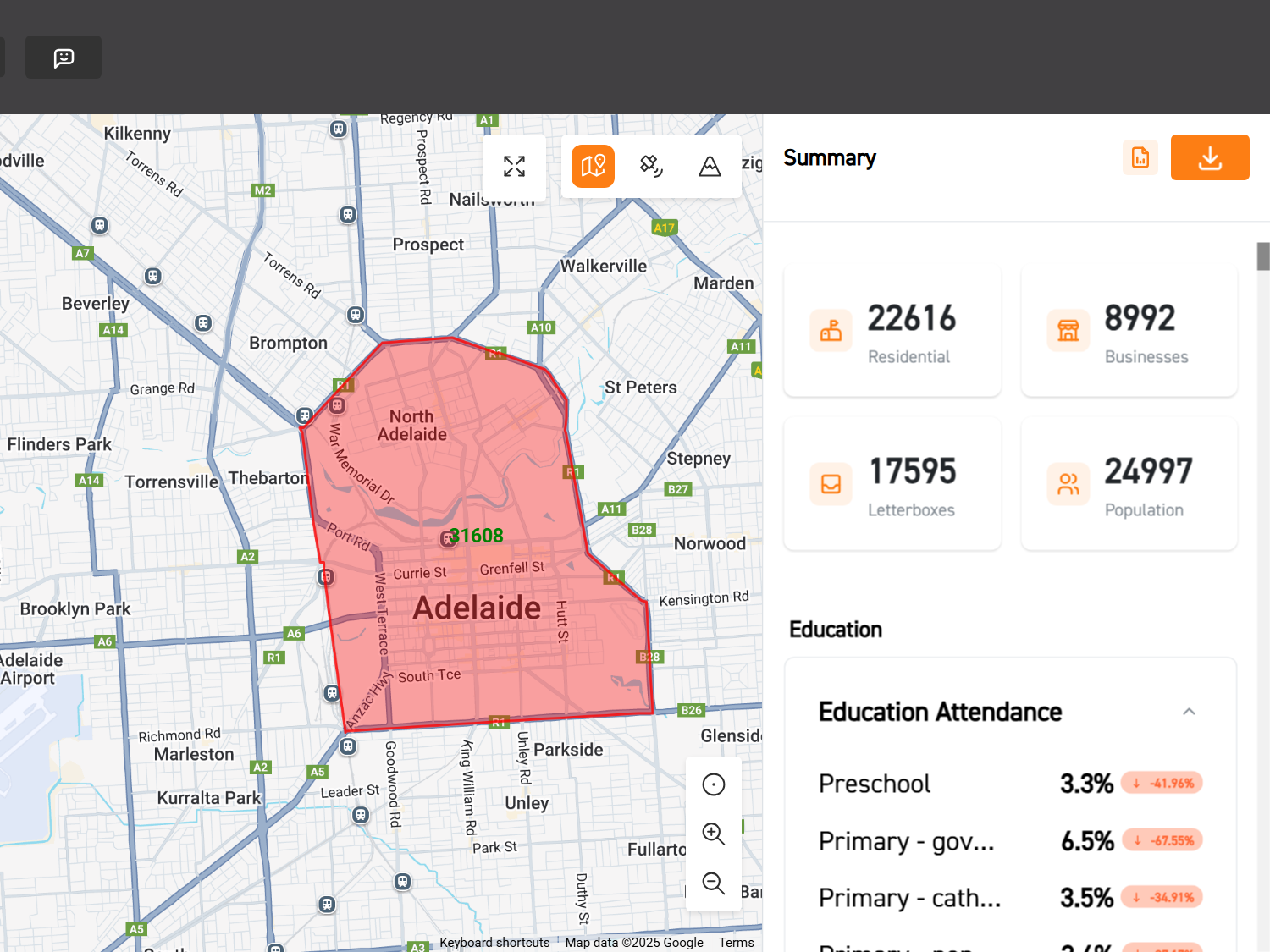
Task: Select the standard map style icon
Action: tap(592, 166)
